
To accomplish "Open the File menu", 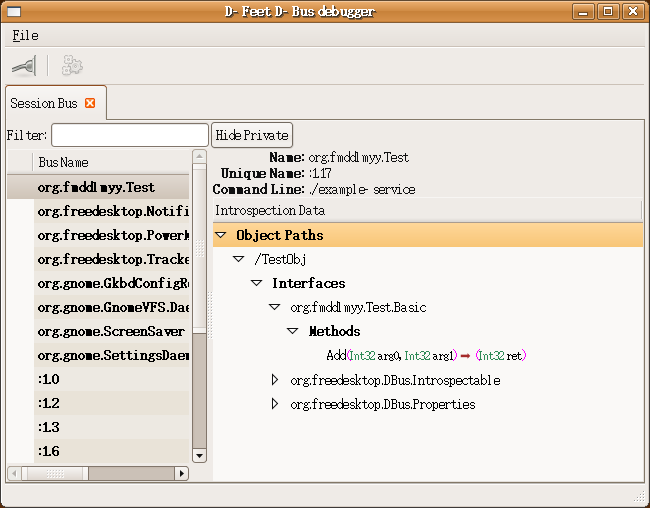I will [25, 36].
